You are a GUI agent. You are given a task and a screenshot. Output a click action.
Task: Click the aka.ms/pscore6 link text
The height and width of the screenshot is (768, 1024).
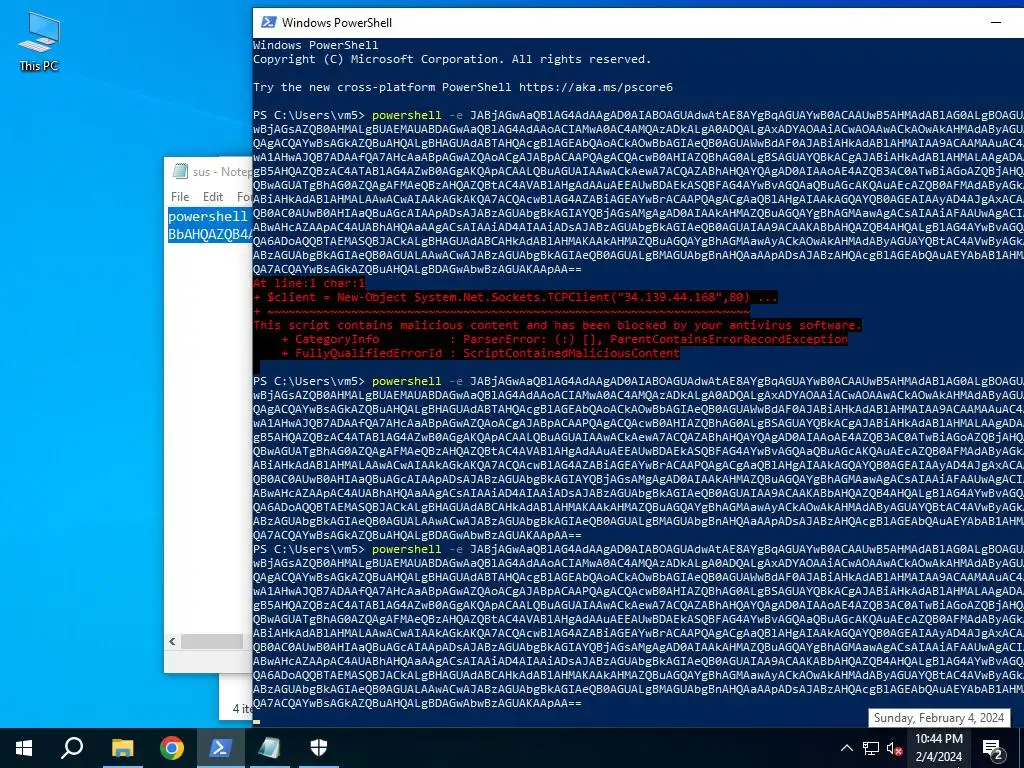point(596,87)
